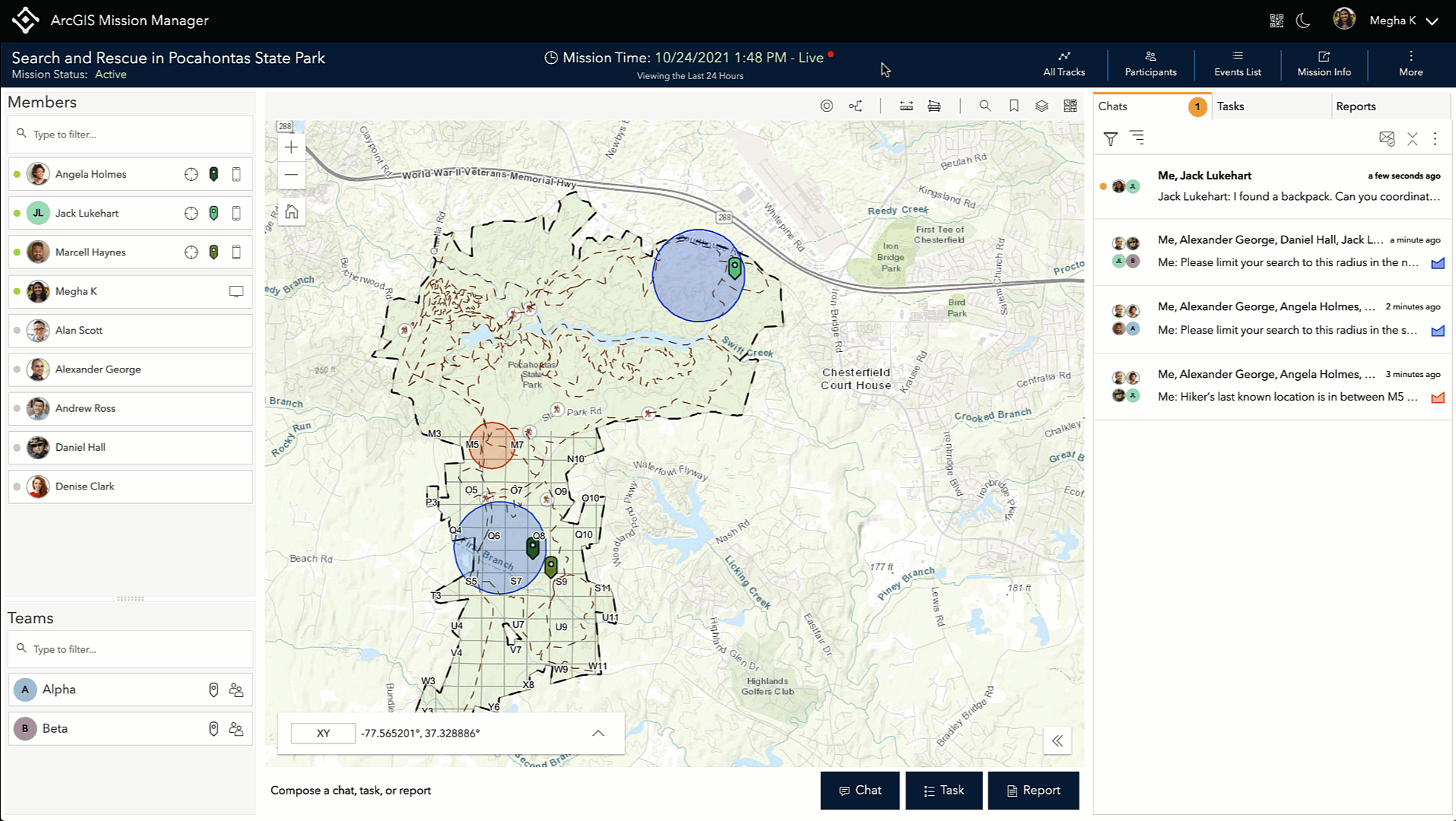Collapse the chat list with X icon

pyautogui.click(x=1412, y=138)
